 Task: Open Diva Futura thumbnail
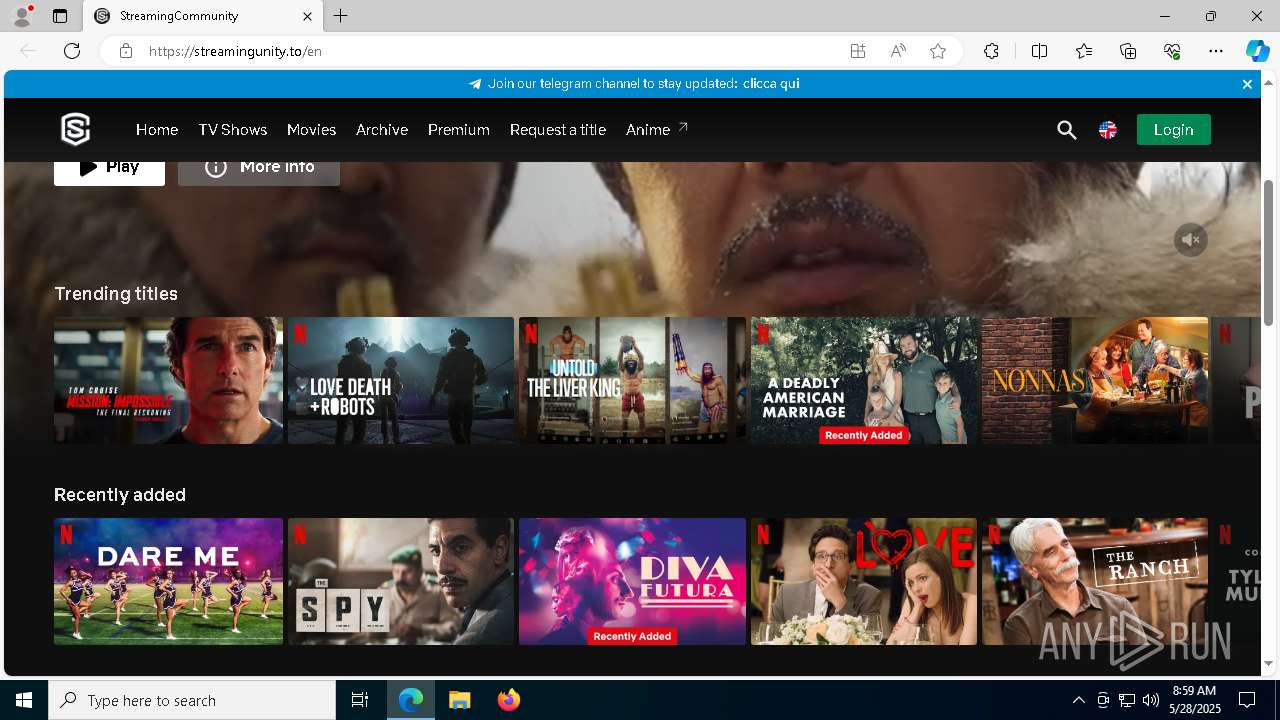[632, 581]
